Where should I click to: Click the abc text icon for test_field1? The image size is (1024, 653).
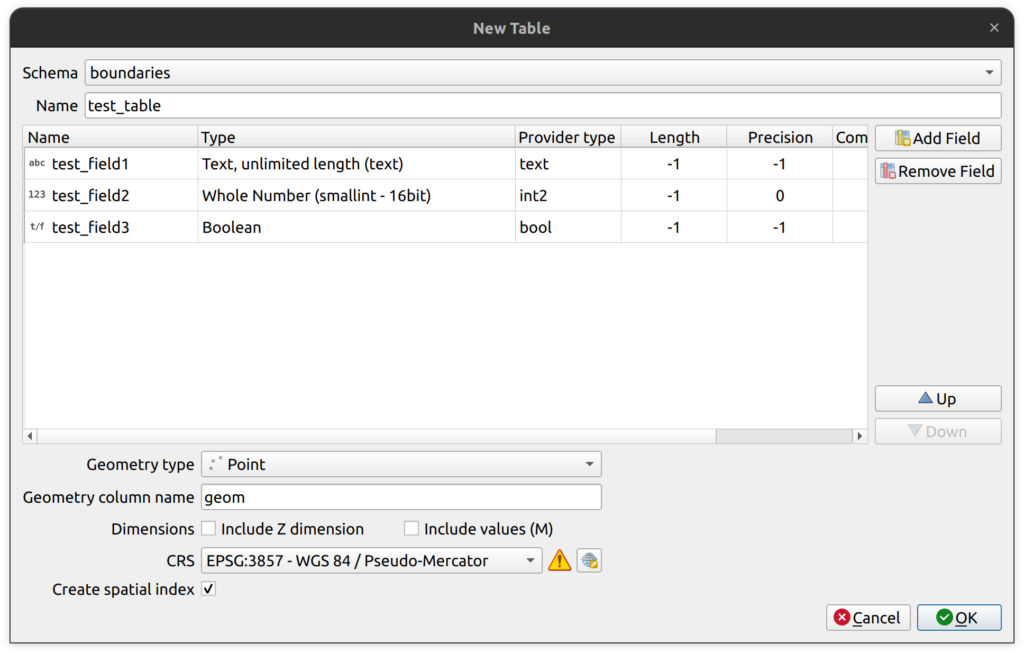pos(37,164)
